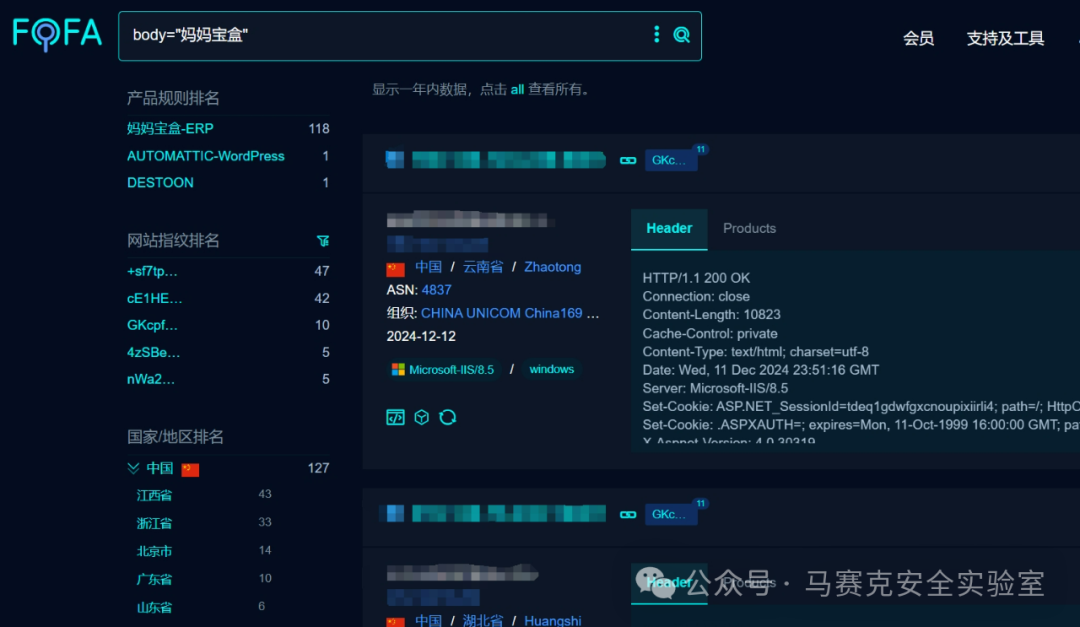Image resolution: width=1080 pixels, height=627 pixels.
Task: Filter by DESTOON product
Action: (x=160, y=183)
